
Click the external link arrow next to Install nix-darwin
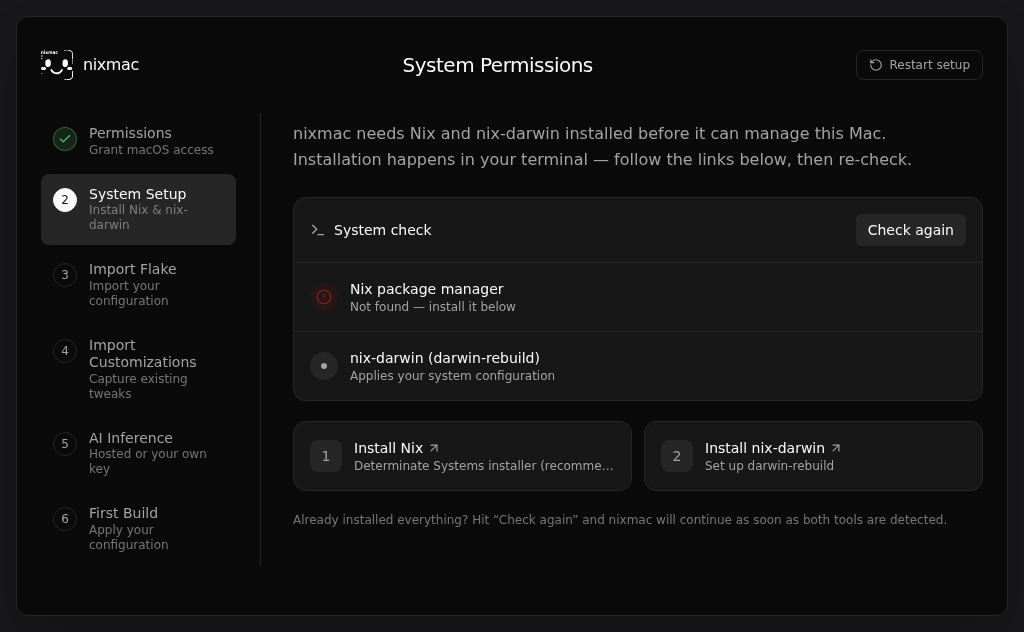click(x=836, y=448)
